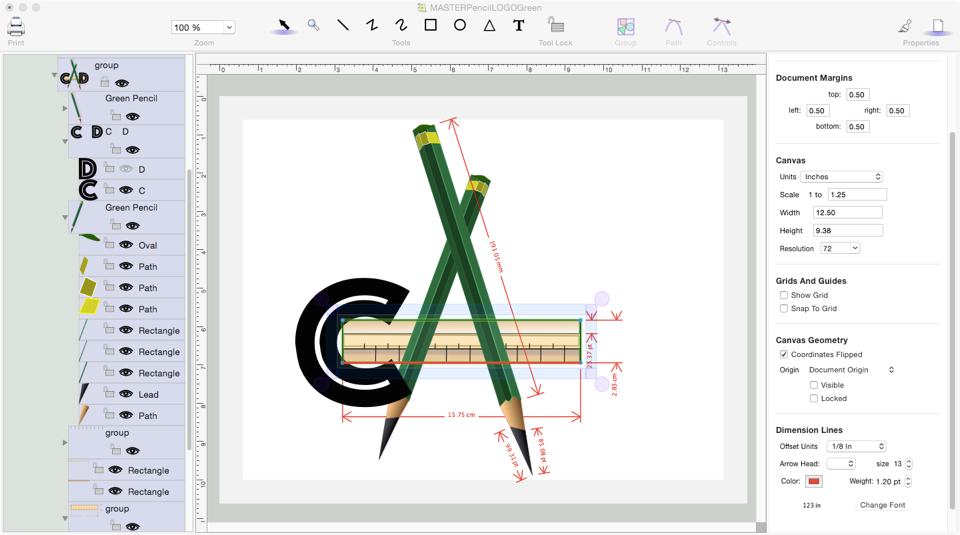
Task: Click the Change Font button
Action: click(882, 505)
